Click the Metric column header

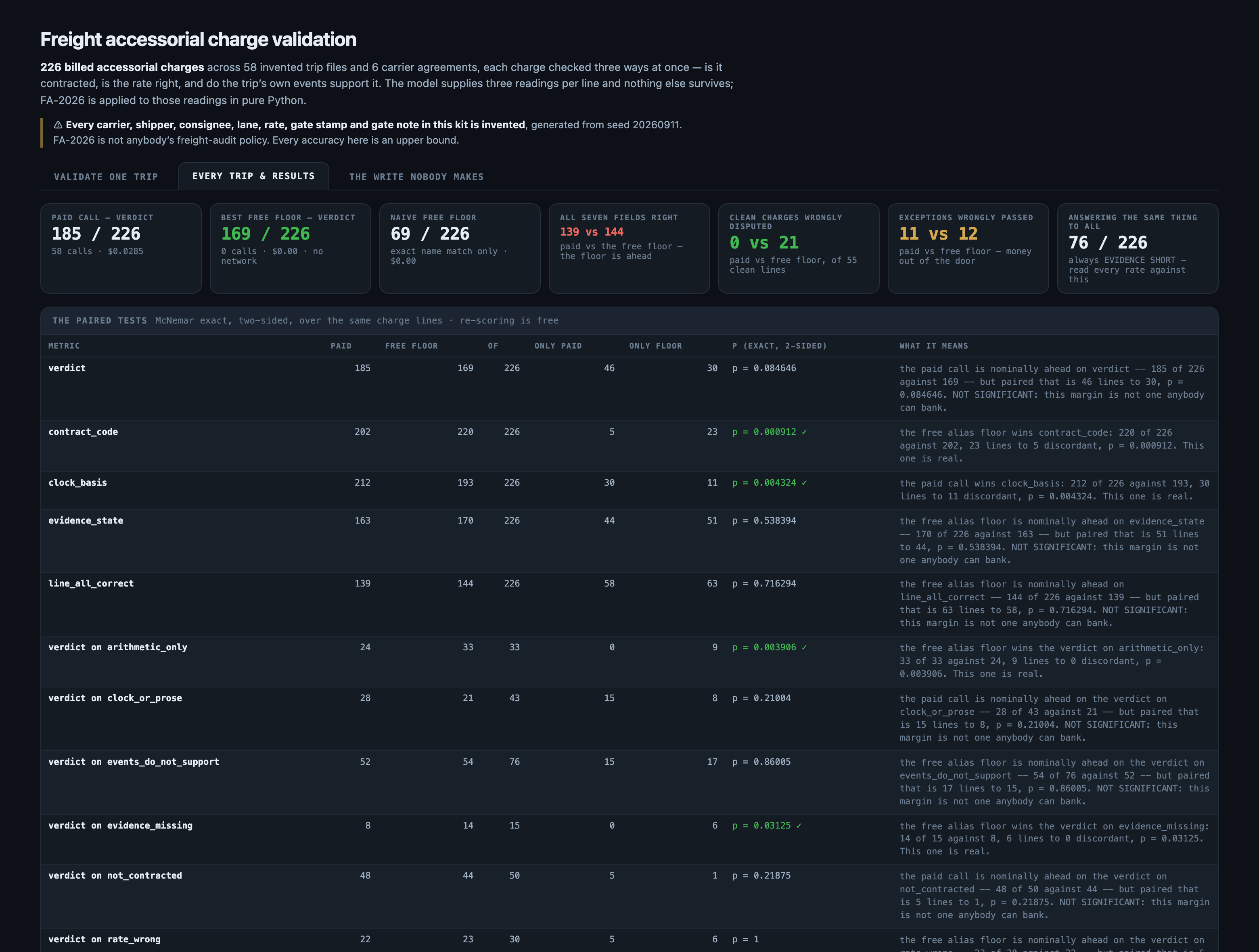[64, 346]
